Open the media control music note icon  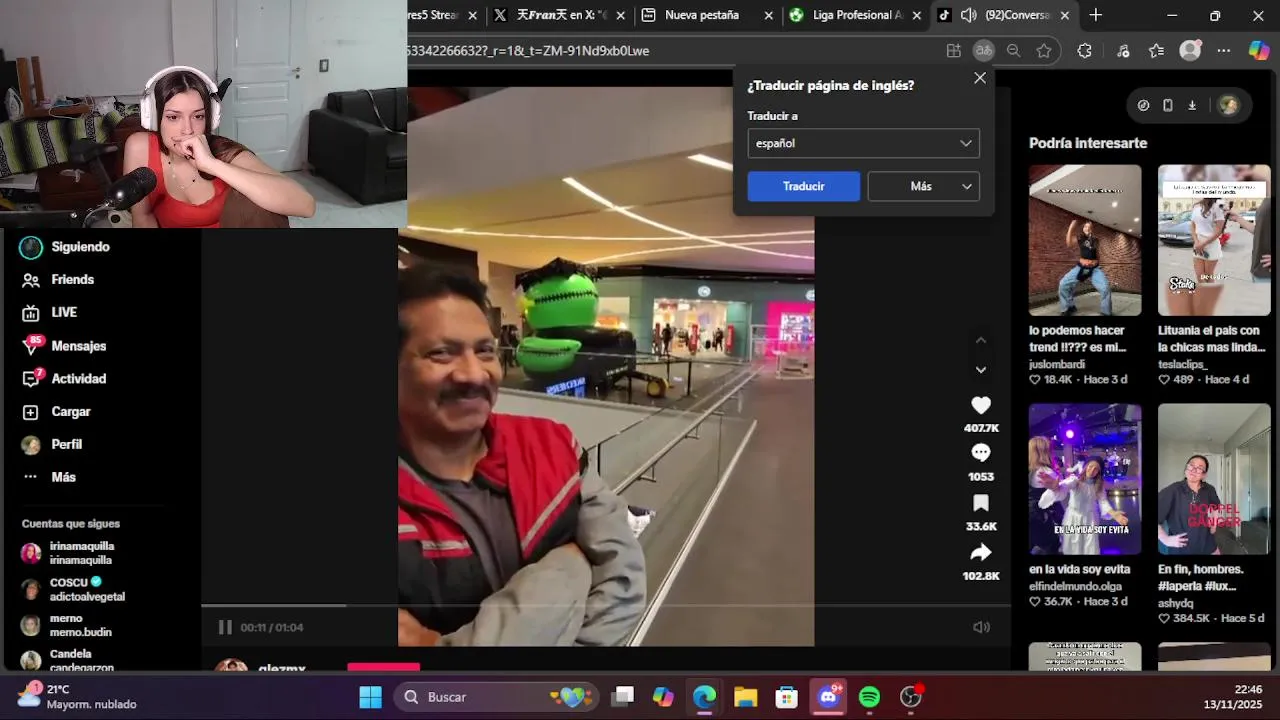click(1123, 51)
